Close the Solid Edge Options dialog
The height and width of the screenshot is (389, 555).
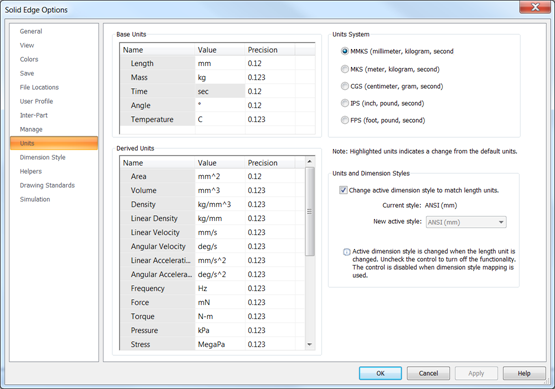tap(535, 7)
